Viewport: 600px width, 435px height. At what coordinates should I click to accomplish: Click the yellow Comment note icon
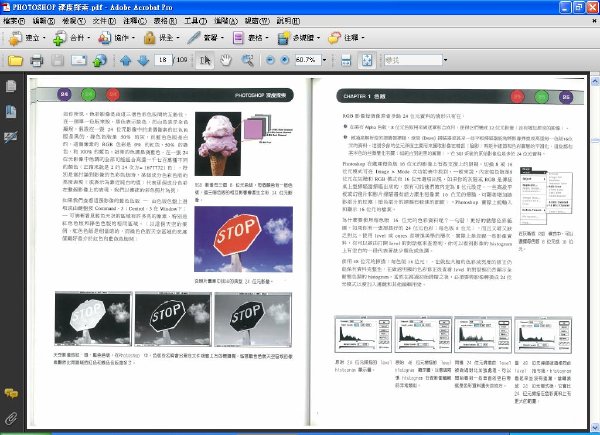(334, 38)
